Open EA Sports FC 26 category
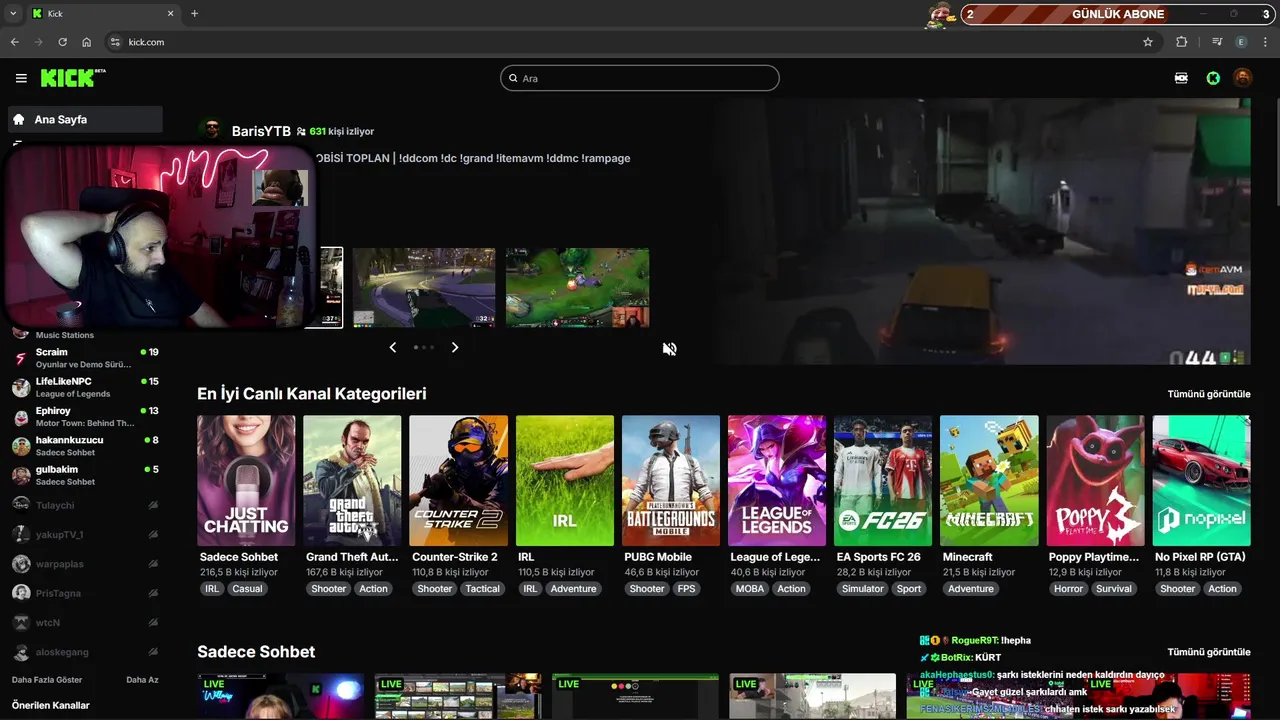Viewport: 1280px width, 720px height. coord(882,480)
